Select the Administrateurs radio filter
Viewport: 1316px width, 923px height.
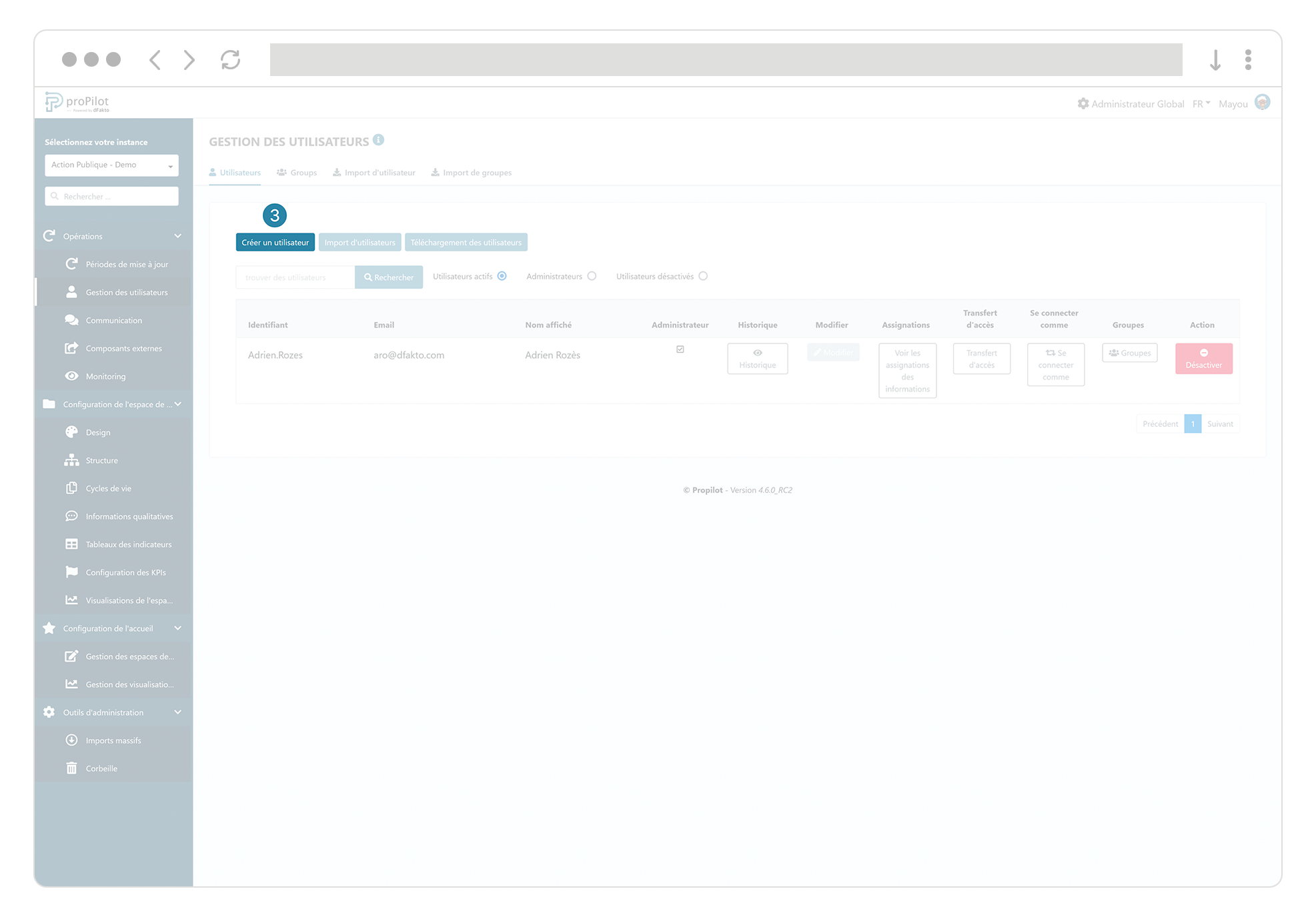592,275
